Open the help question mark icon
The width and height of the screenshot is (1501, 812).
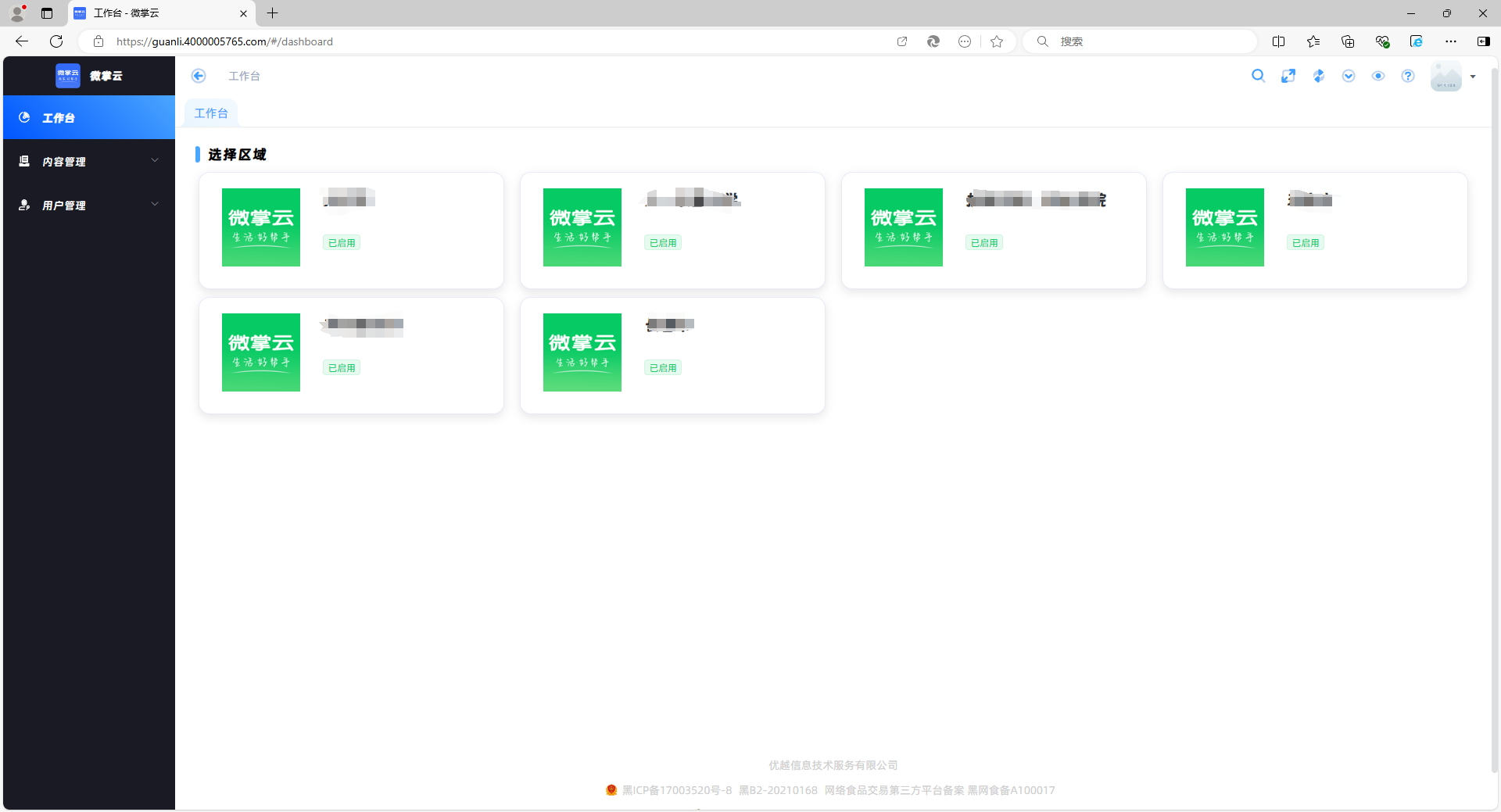pyautogui.click(x=1408, y=76)
